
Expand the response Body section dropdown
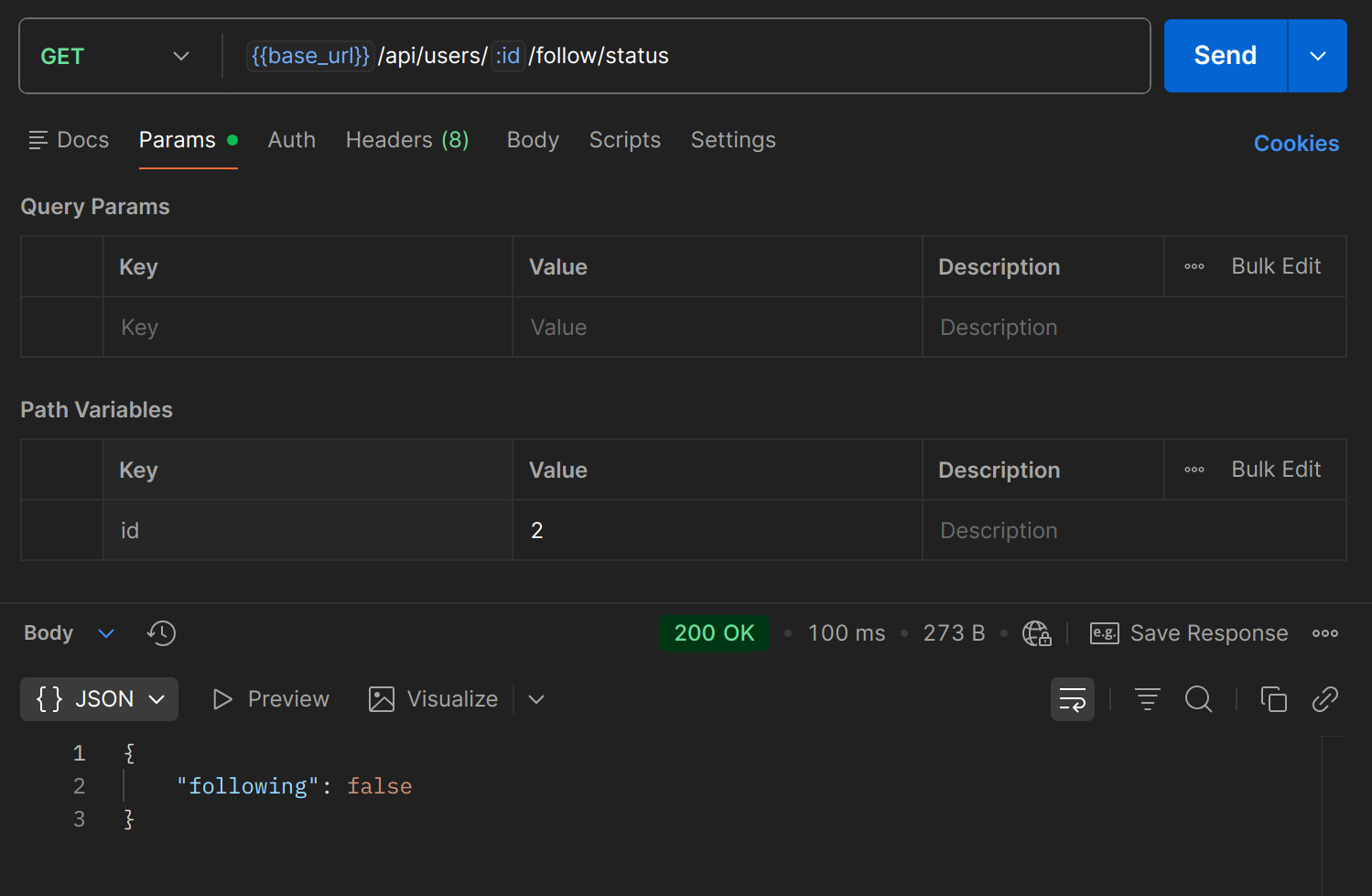[69, 633]
